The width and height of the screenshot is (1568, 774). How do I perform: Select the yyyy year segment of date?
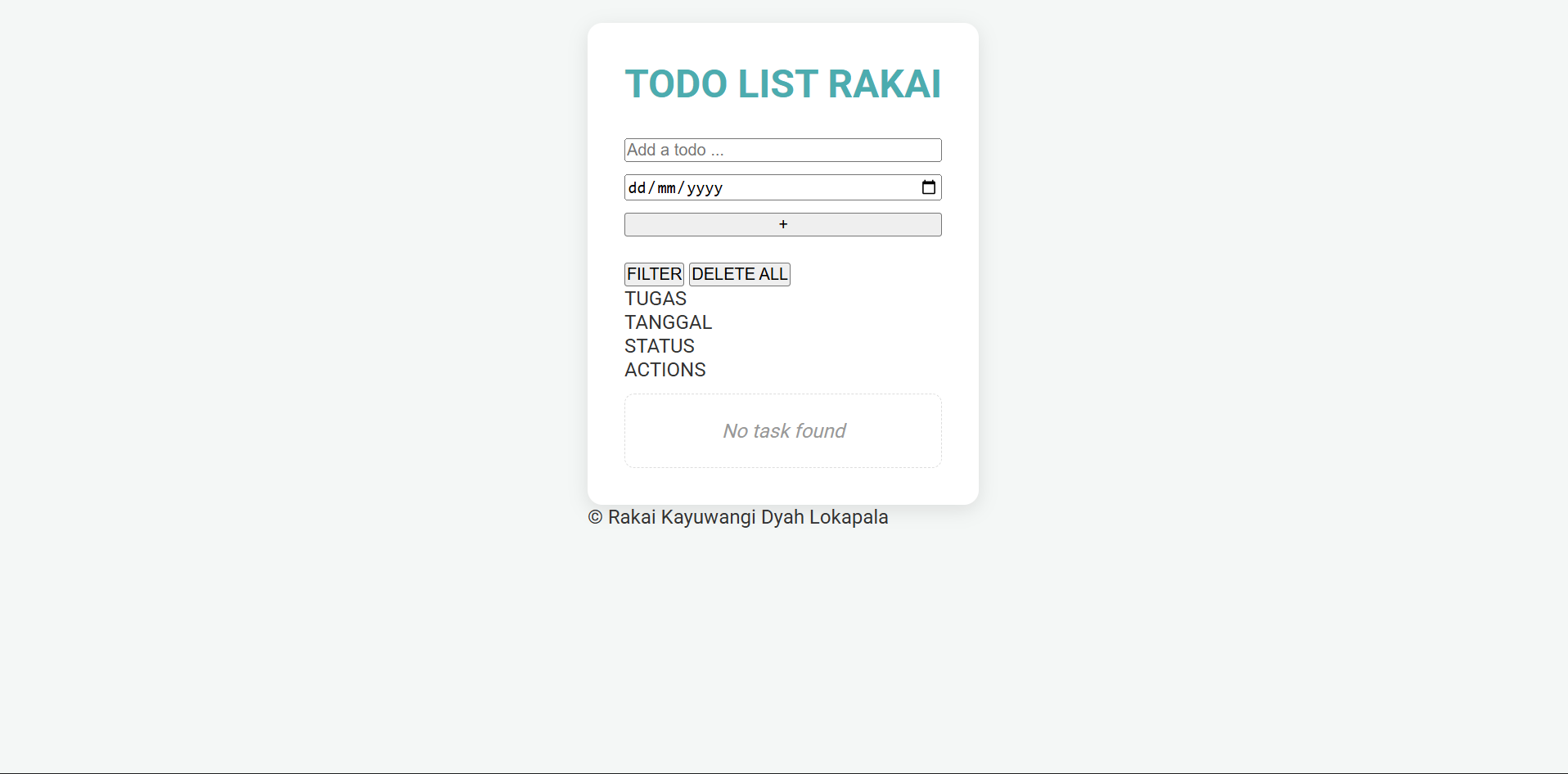pos(705,188)
